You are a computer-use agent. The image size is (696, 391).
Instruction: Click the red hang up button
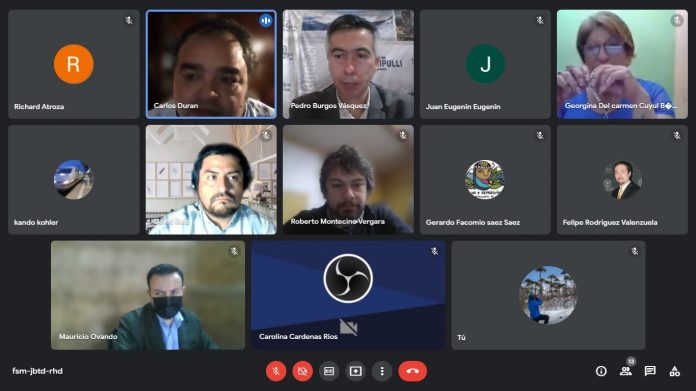[x=413, y=371]
